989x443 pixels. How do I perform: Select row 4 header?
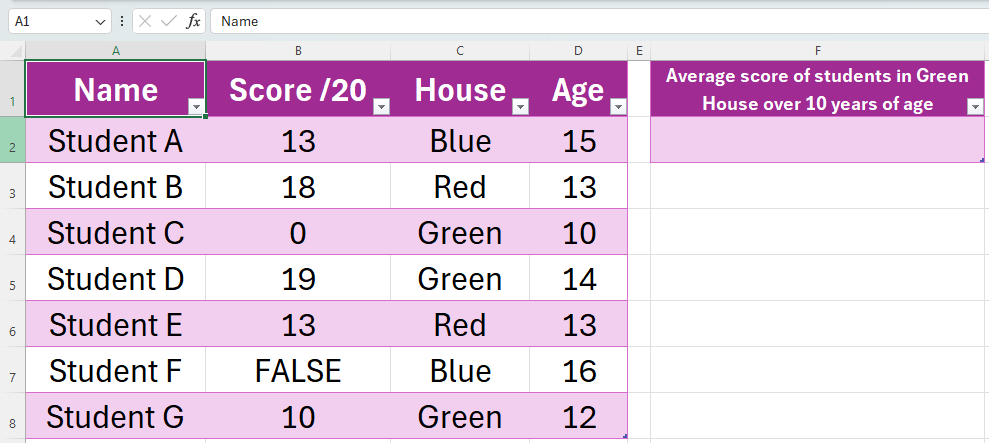pyautogui.click(x=13, y=233)
